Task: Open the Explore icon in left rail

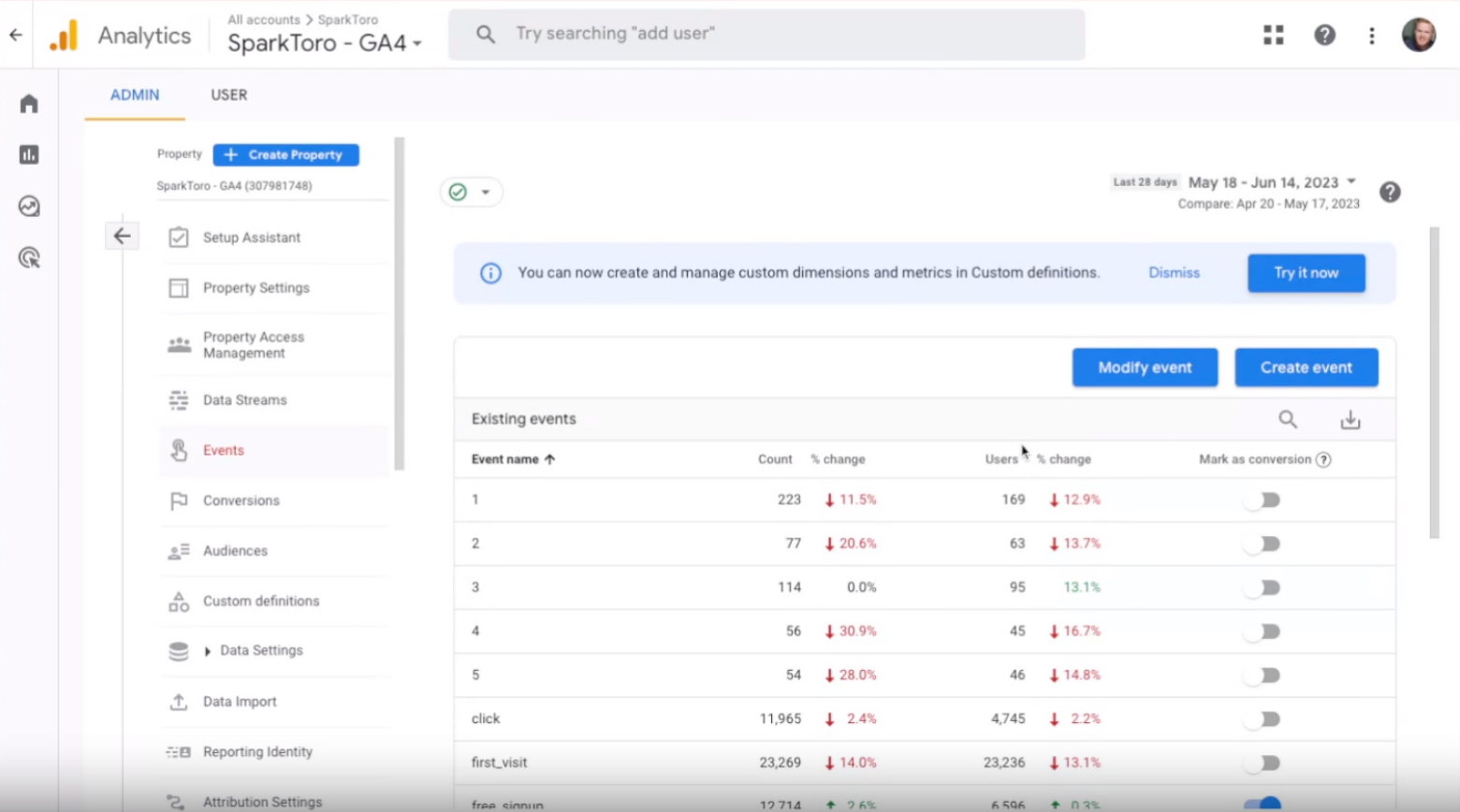Action: point(29,206)
